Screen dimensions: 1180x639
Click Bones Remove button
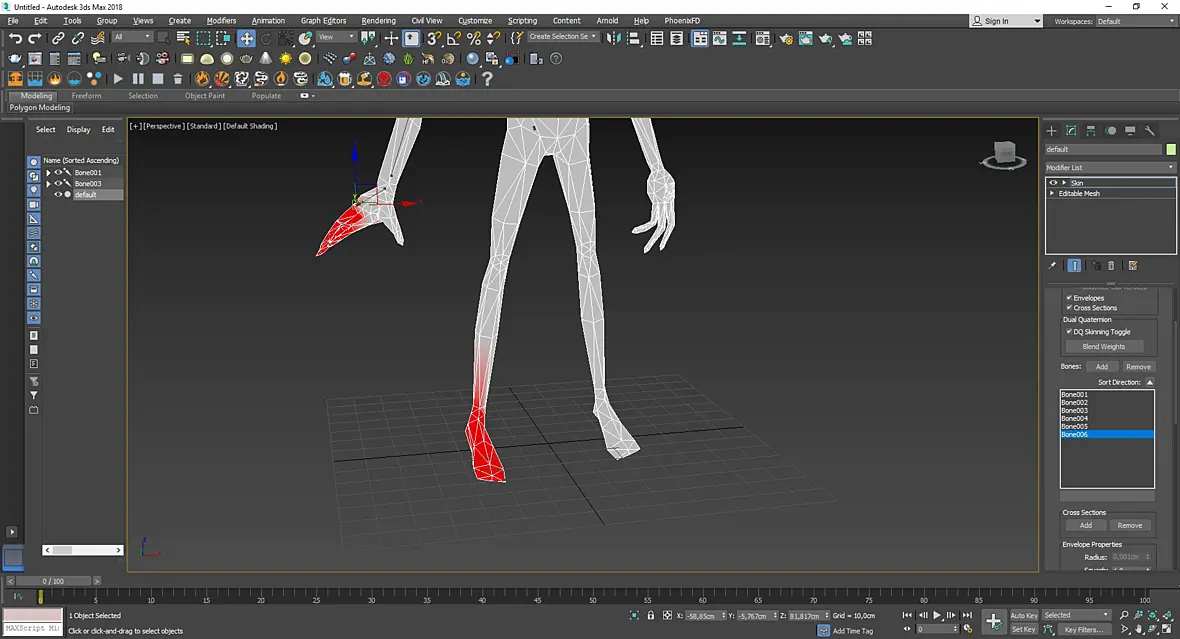point(1138,367)
